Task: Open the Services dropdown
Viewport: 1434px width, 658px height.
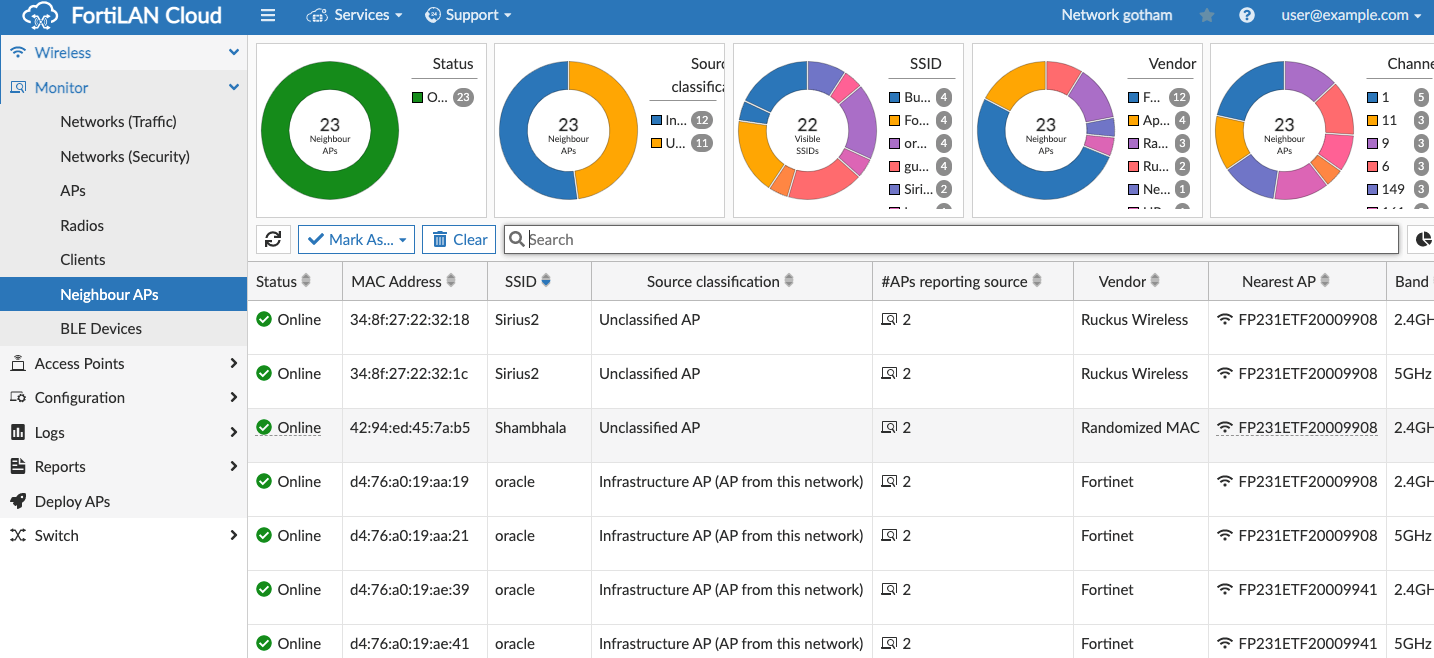Action: pyautogui.click(x=355, y=15)
